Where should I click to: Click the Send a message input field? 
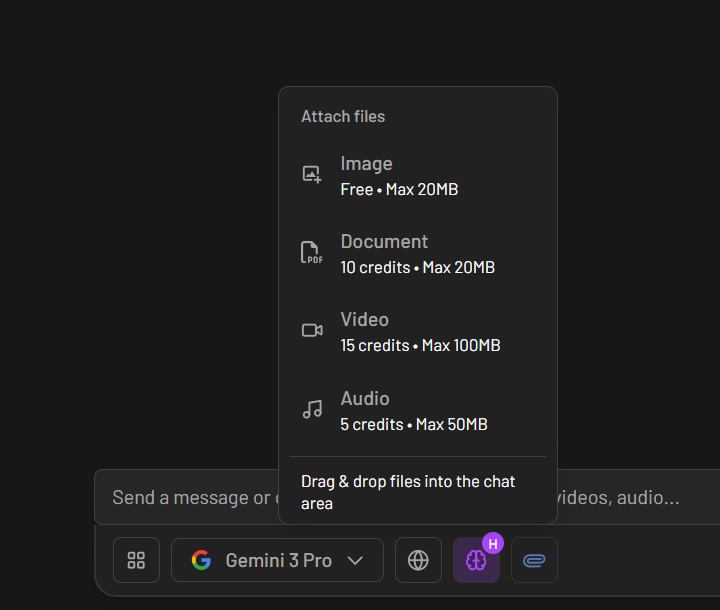[407, 497]
